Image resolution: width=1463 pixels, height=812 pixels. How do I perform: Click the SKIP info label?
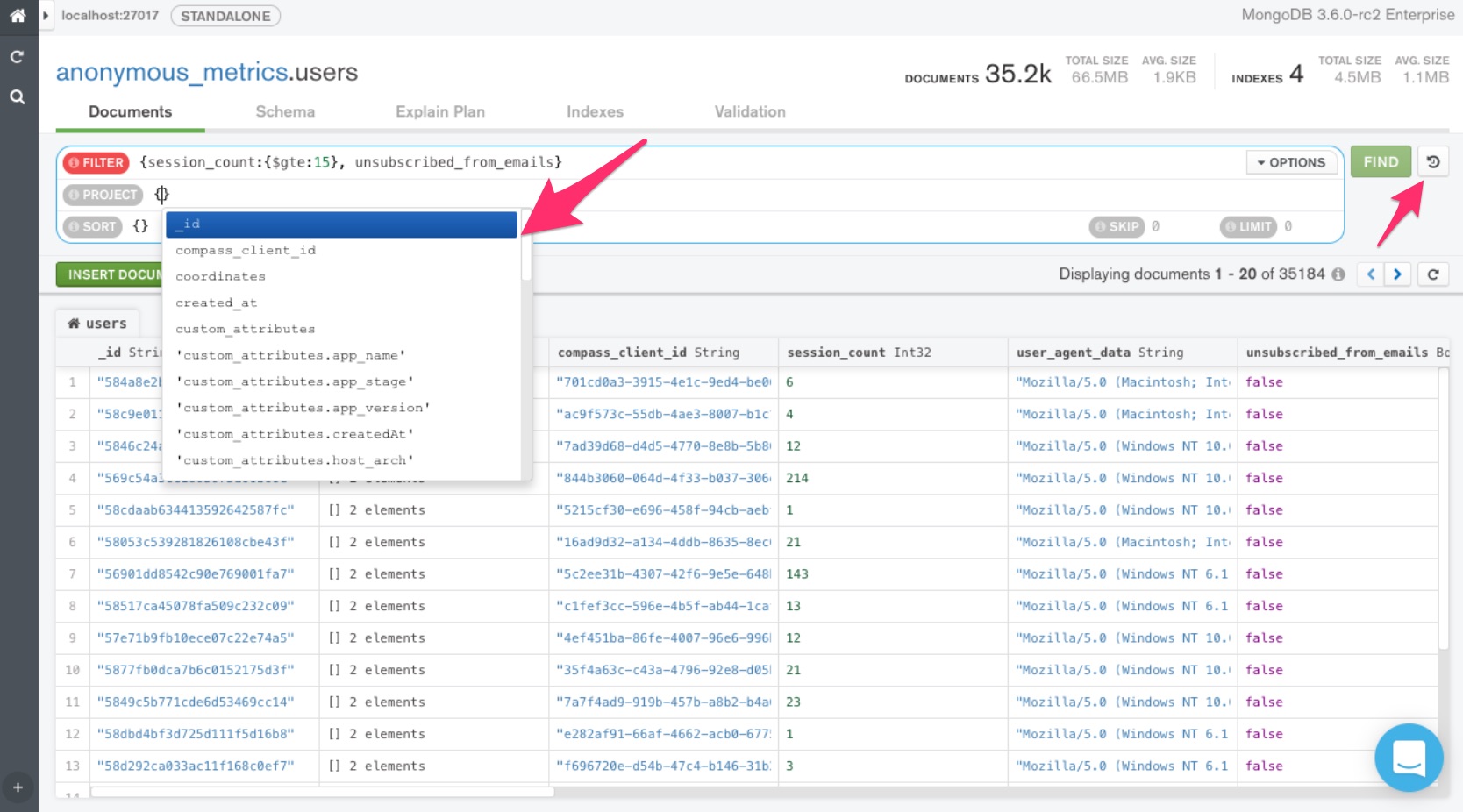1117,226
